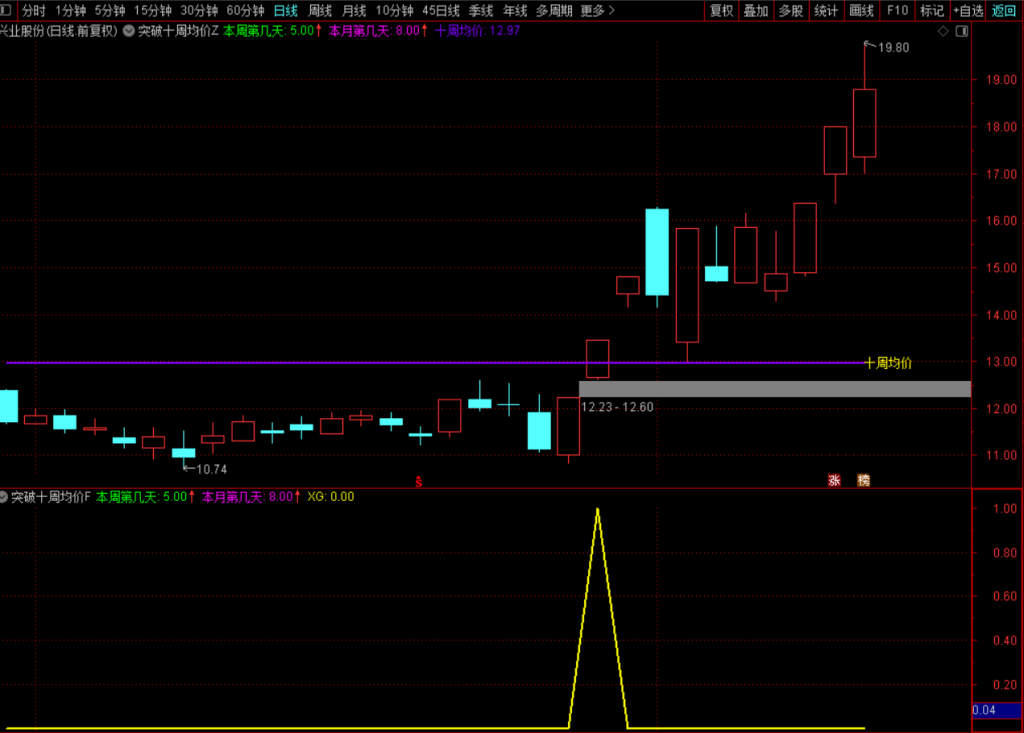Image resolution: width=1024 pixels, height=733 pixels.
Task: Toggle 叠加 overlay mode
Action: click(x=756, y=10)
